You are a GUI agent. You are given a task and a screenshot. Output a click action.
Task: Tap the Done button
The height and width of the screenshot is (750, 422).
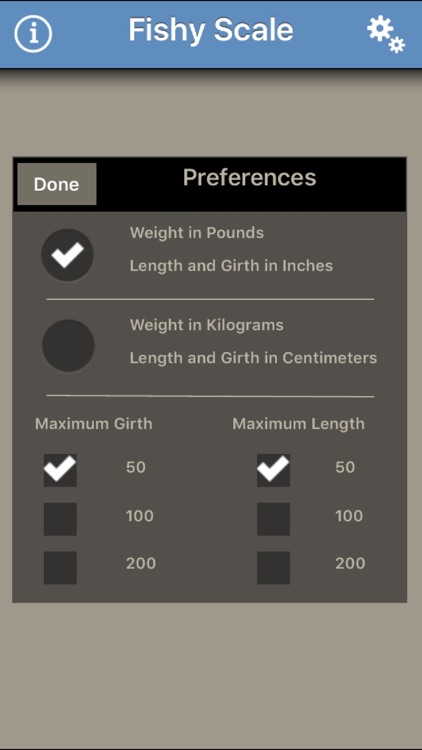[x=57, y=184]
